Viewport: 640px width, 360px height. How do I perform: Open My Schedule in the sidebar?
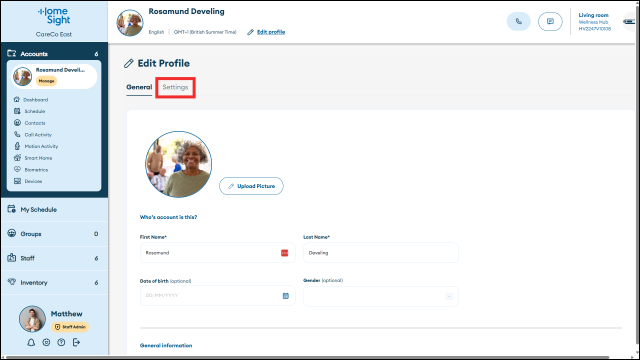click(x=54, y=209)
